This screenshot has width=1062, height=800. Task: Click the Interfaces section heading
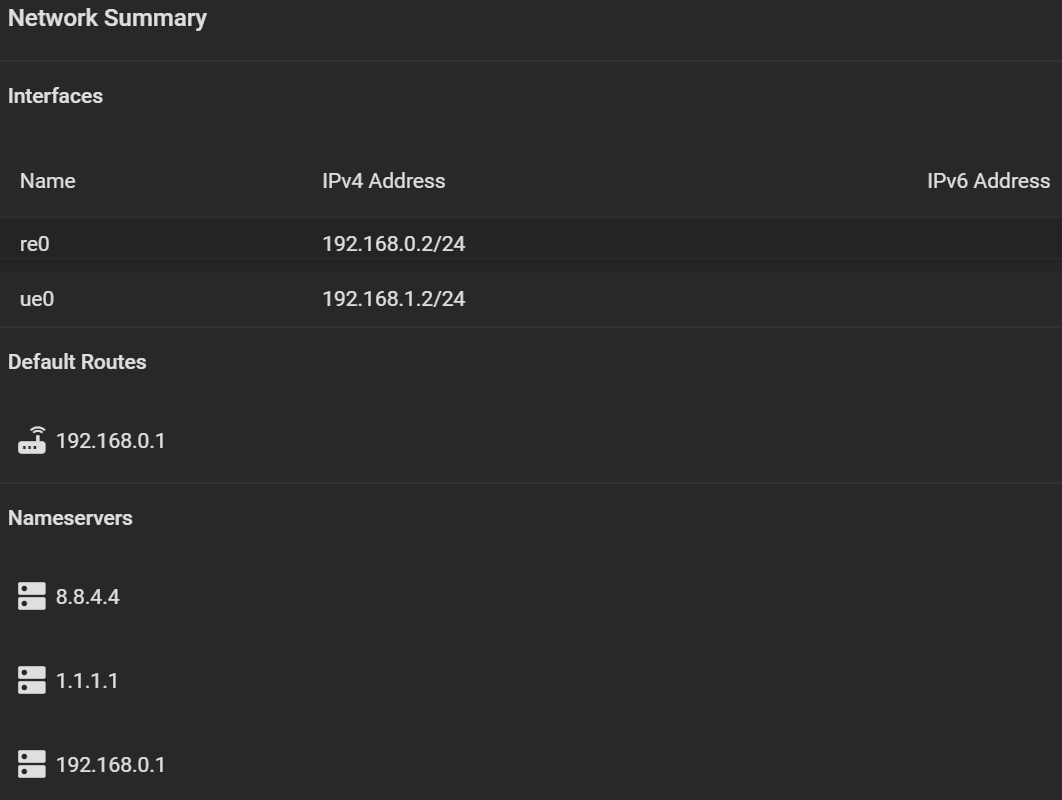(x=56, y=96)
